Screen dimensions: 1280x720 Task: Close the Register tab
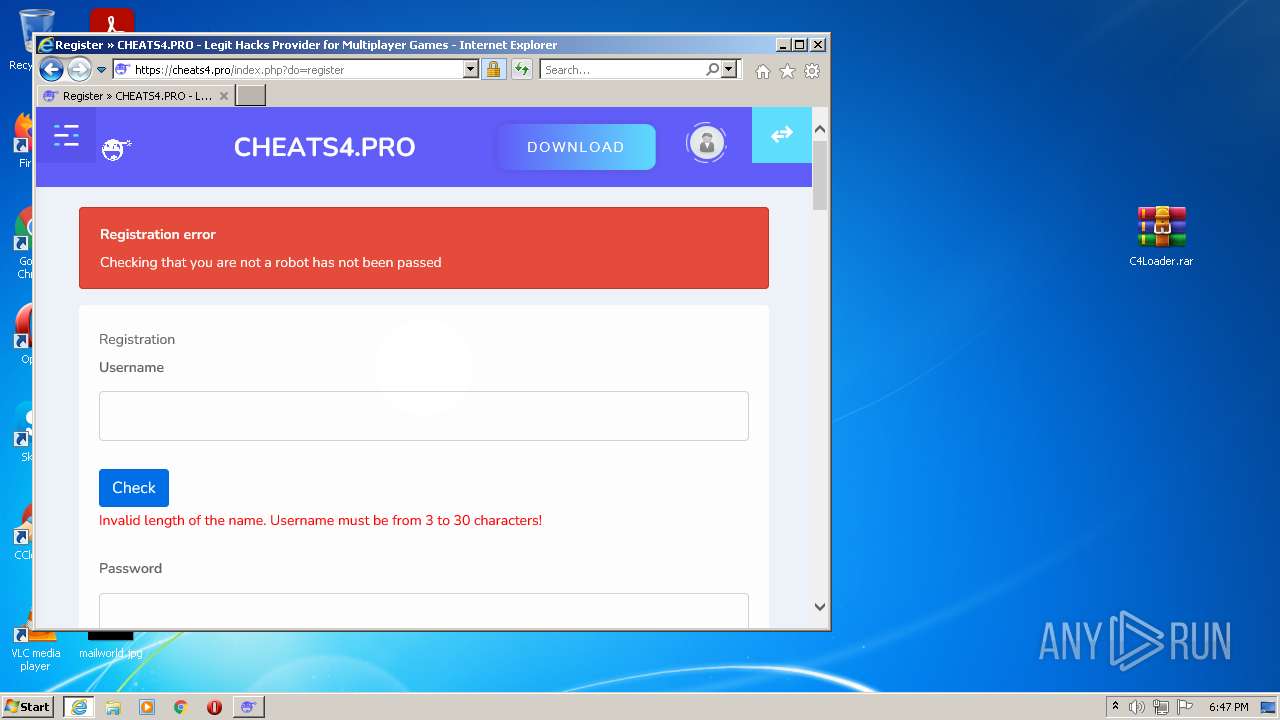click(x=224, y=96)
